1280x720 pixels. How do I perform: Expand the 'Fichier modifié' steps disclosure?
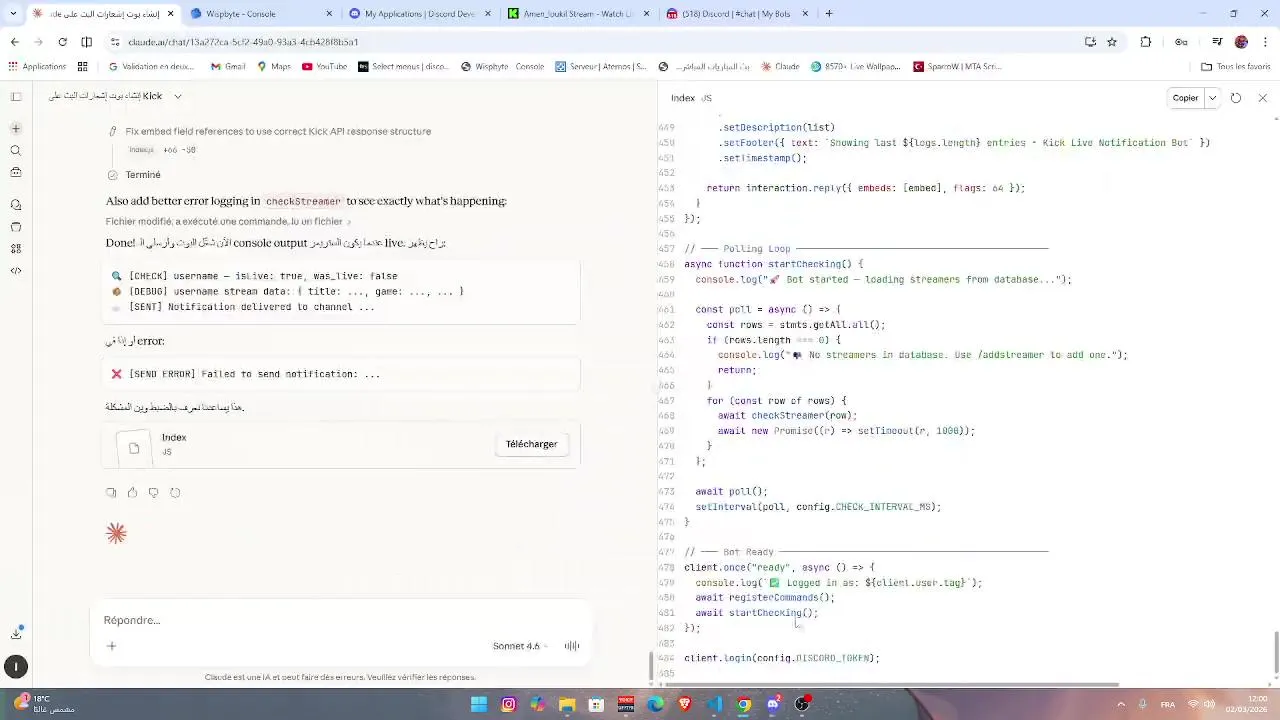tap(228, 222)
